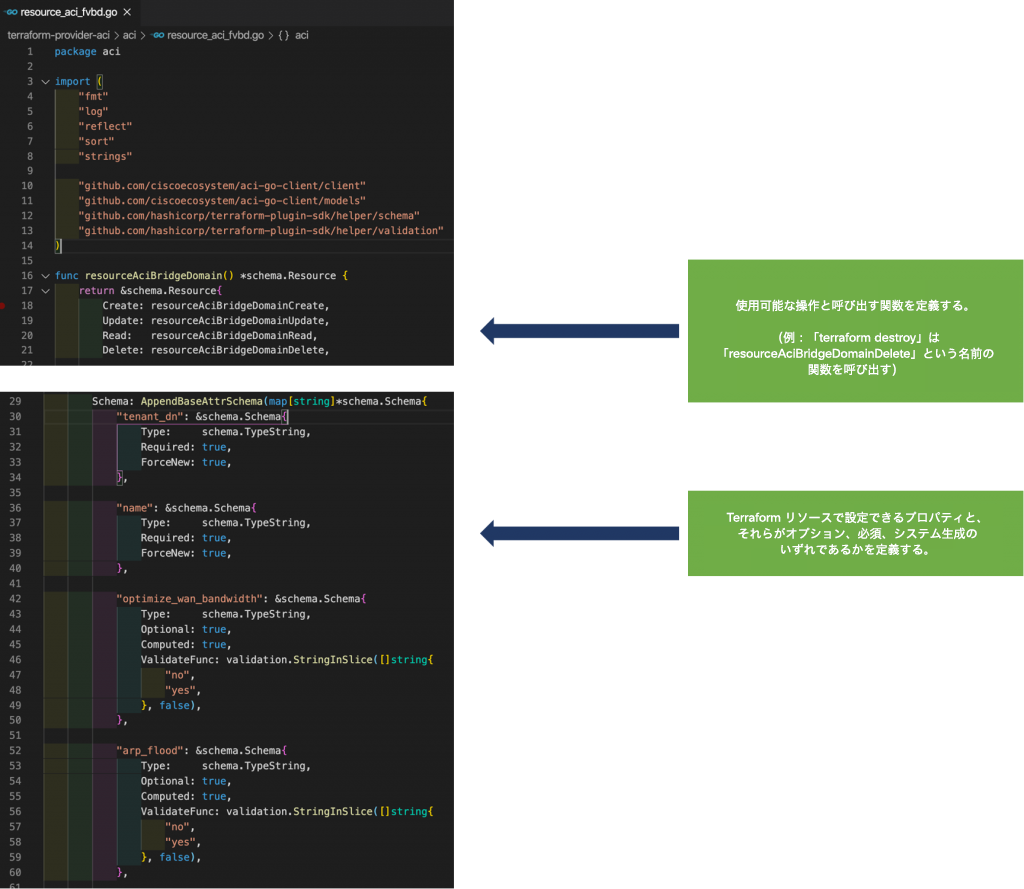1024x889 pixels.
Task: Remove the red breakpoint dot at line 18
Action: [5, 305]
